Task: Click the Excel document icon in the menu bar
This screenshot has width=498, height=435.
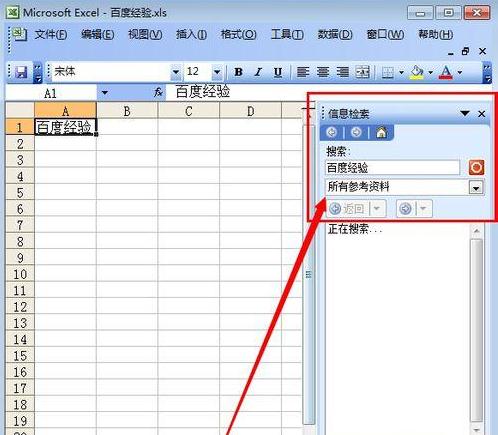Action: [19, 34]
